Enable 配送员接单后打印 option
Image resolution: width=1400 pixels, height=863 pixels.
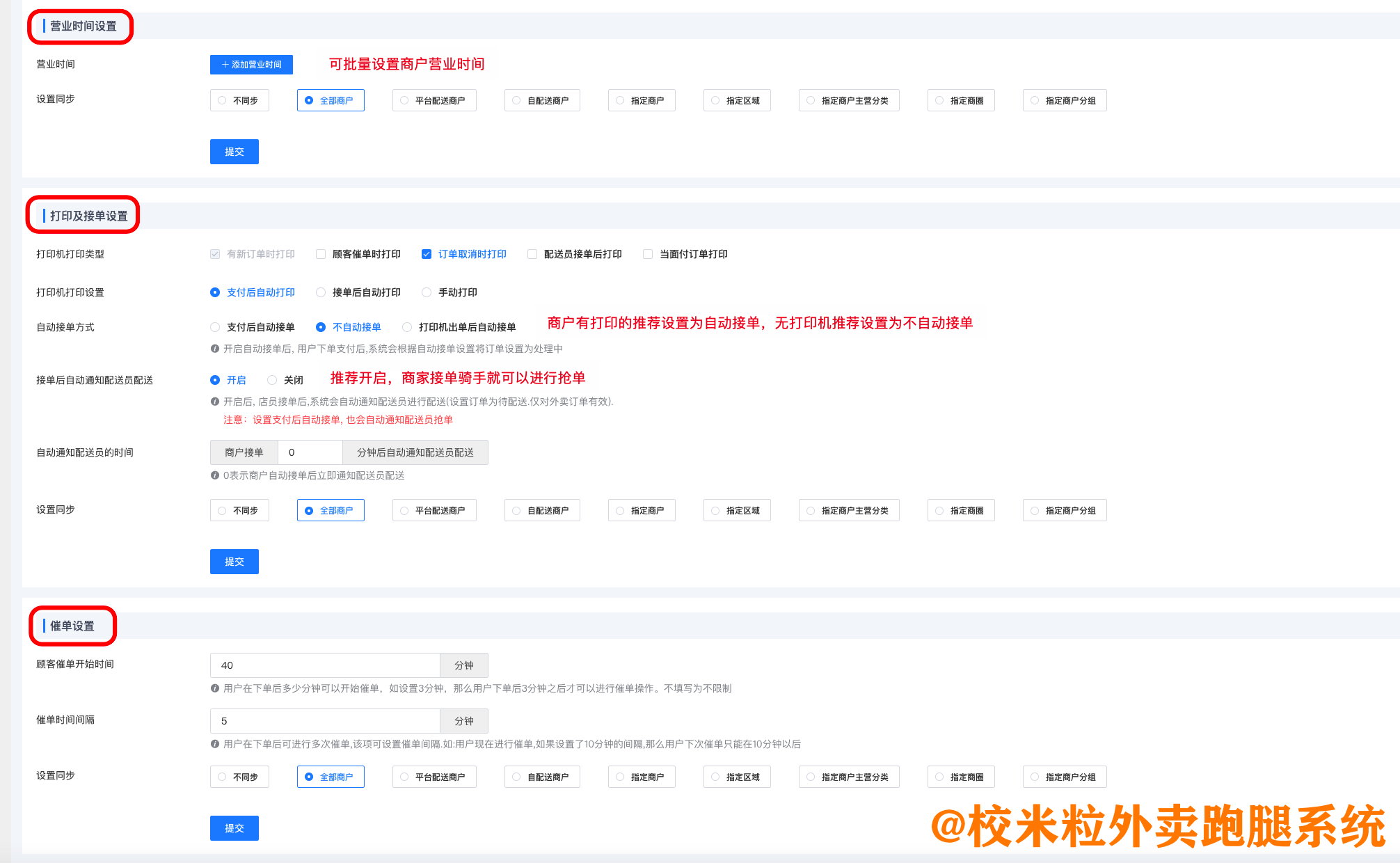coord(532,254)
